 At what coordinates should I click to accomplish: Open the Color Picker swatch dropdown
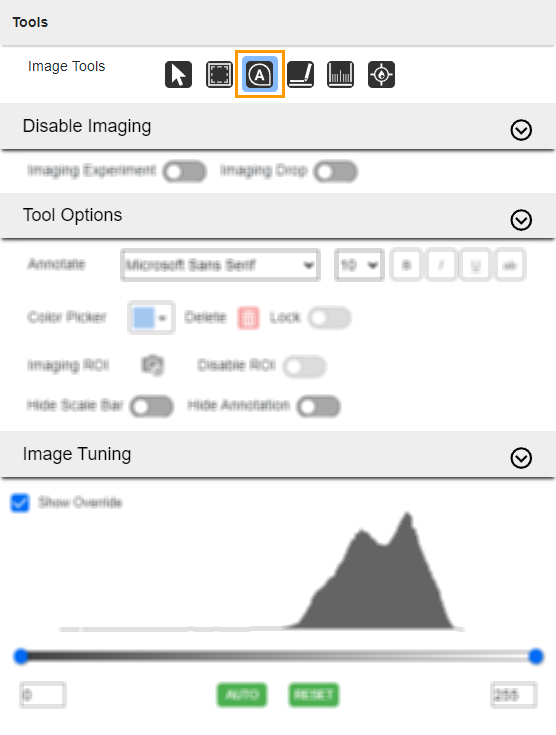[x=151, y=318]
